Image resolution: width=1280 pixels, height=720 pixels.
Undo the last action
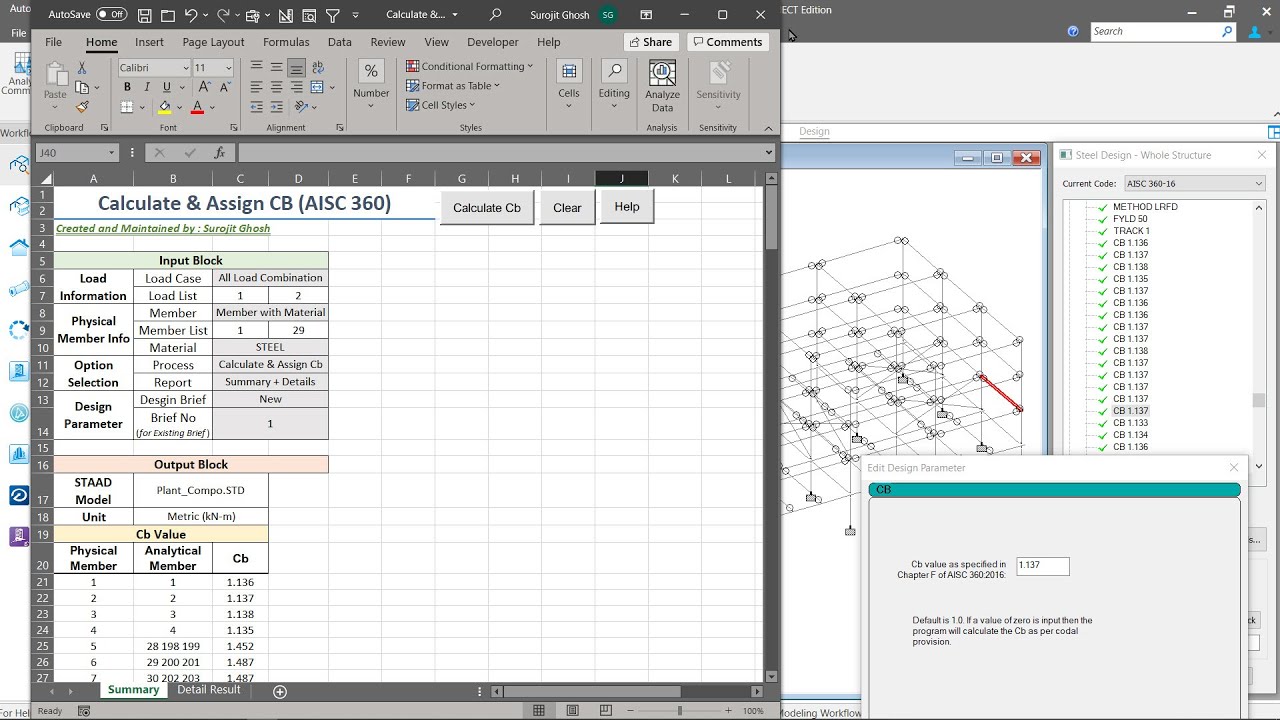point(190,15)
